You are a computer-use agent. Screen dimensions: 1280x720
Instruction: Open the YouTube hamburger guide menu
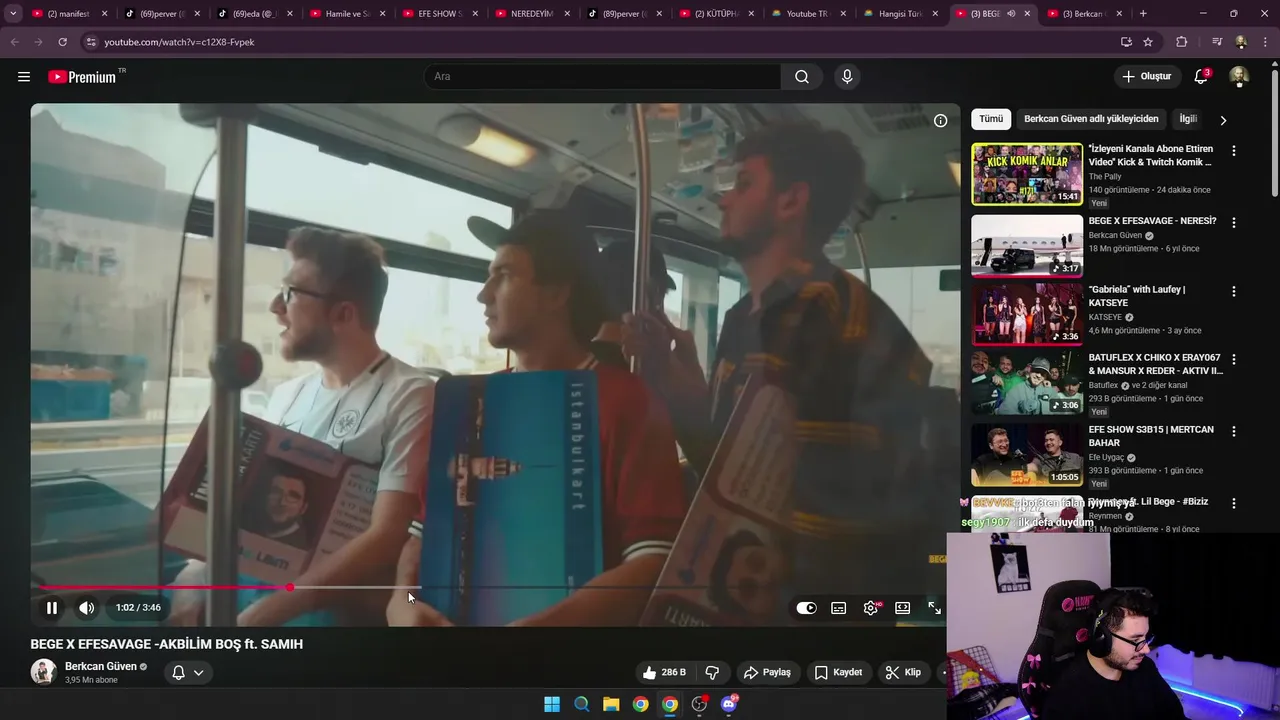click(24, 76)
